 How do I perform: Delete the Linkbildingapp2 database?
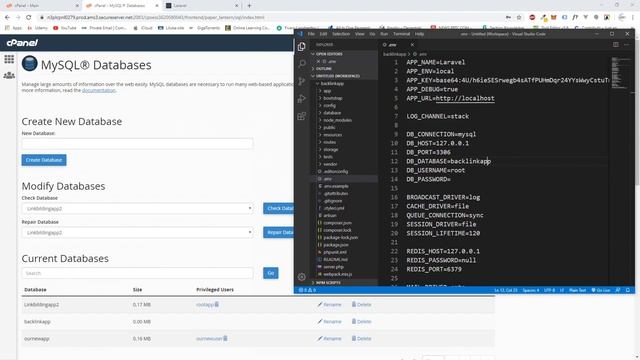click(361, 304)
